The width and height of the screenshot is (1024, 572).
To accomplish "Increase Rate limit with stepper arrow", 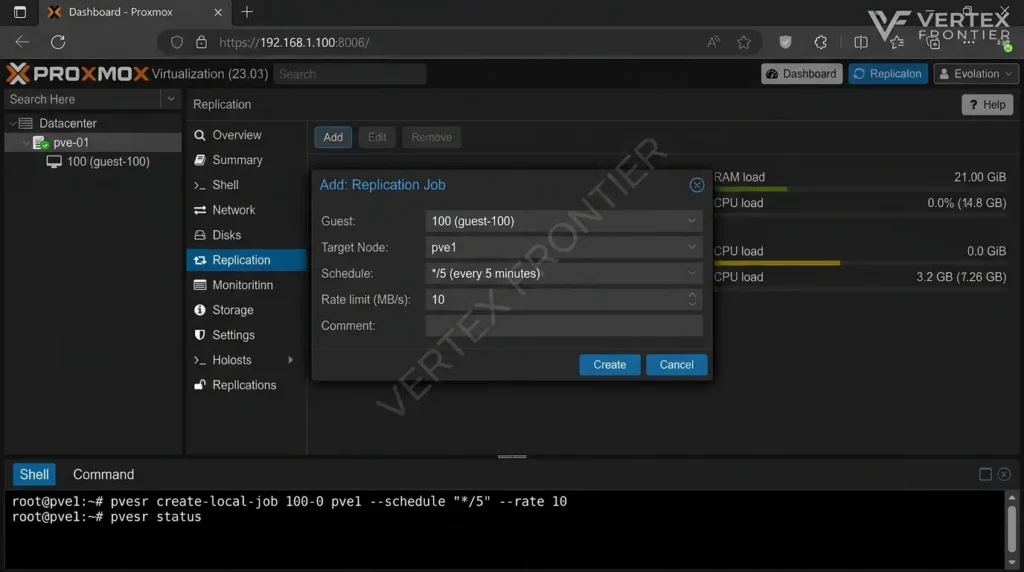I will (692, 294).
